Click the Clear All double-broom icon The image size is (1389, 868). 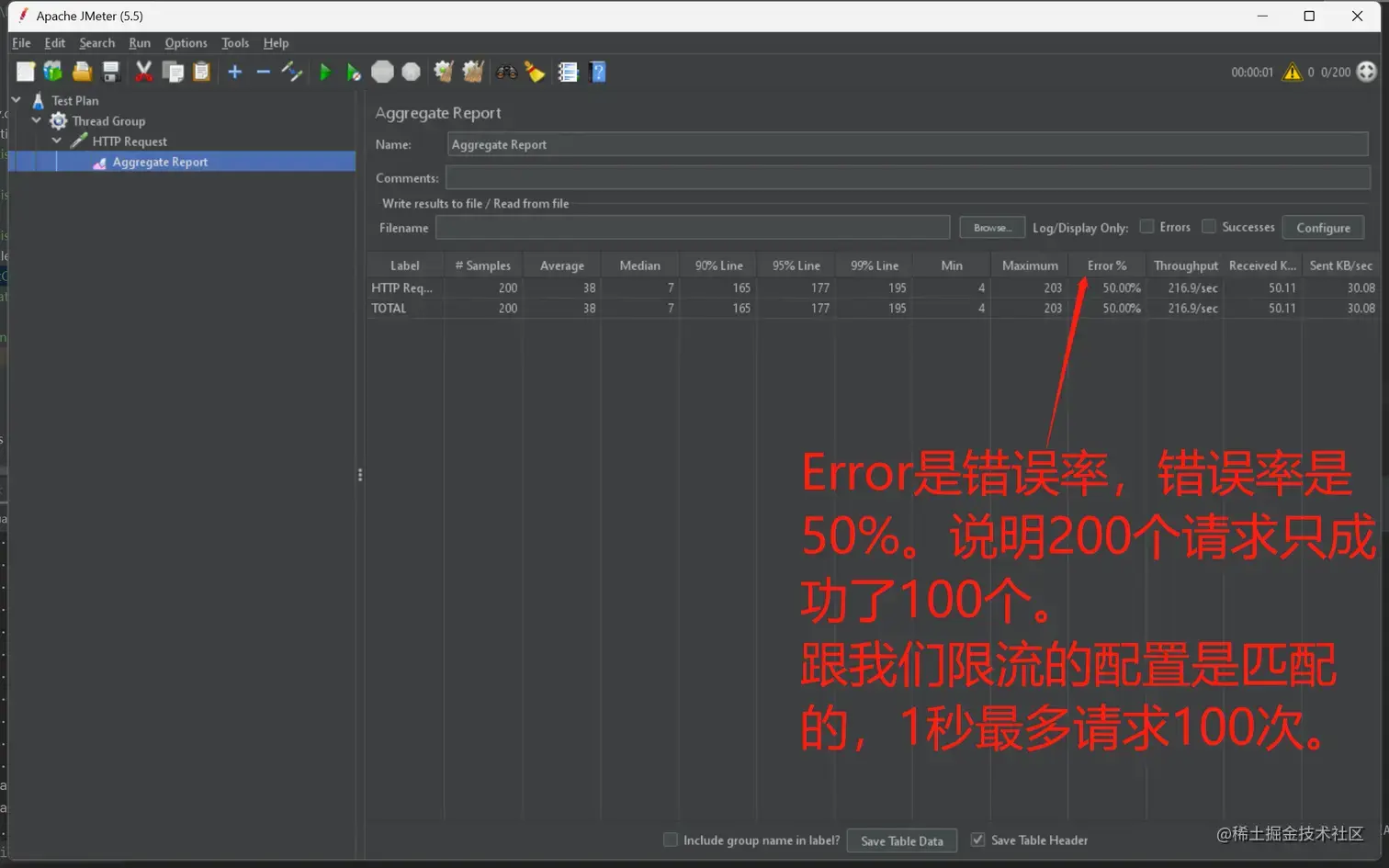point(473,72)
